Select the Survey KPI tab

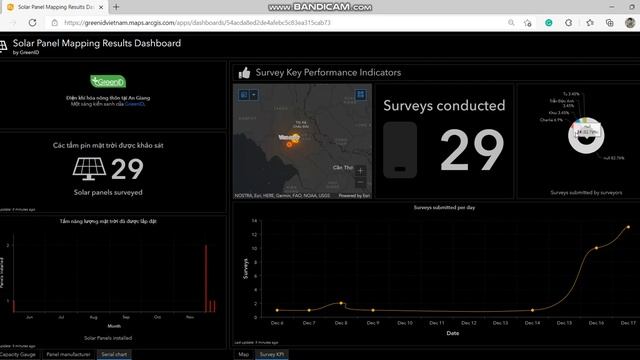coord(271,354)
